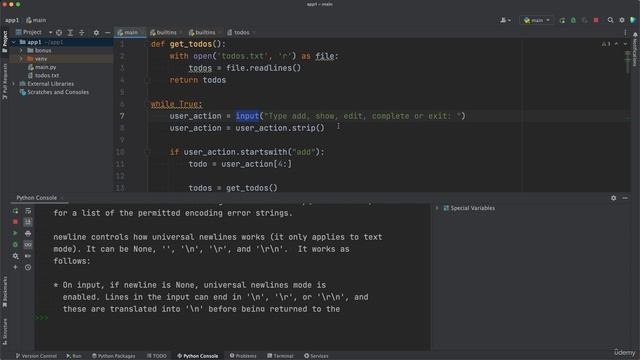
Task: Click the console arrow icon right of gear-wrench
Action: (28, 256)
